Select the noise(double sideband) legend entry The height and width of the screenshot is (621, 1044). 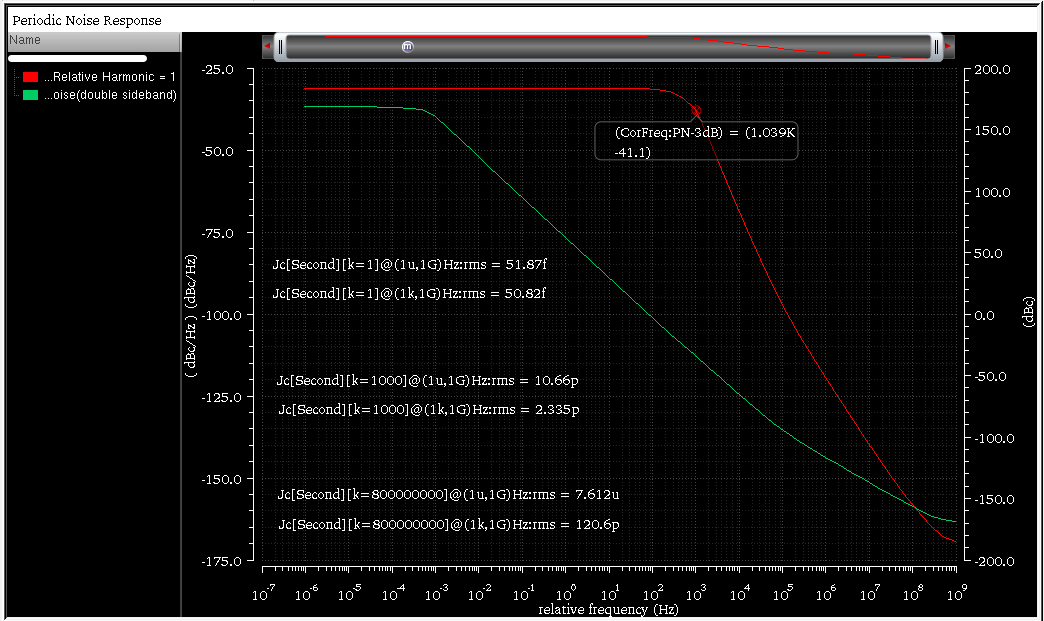110,95
